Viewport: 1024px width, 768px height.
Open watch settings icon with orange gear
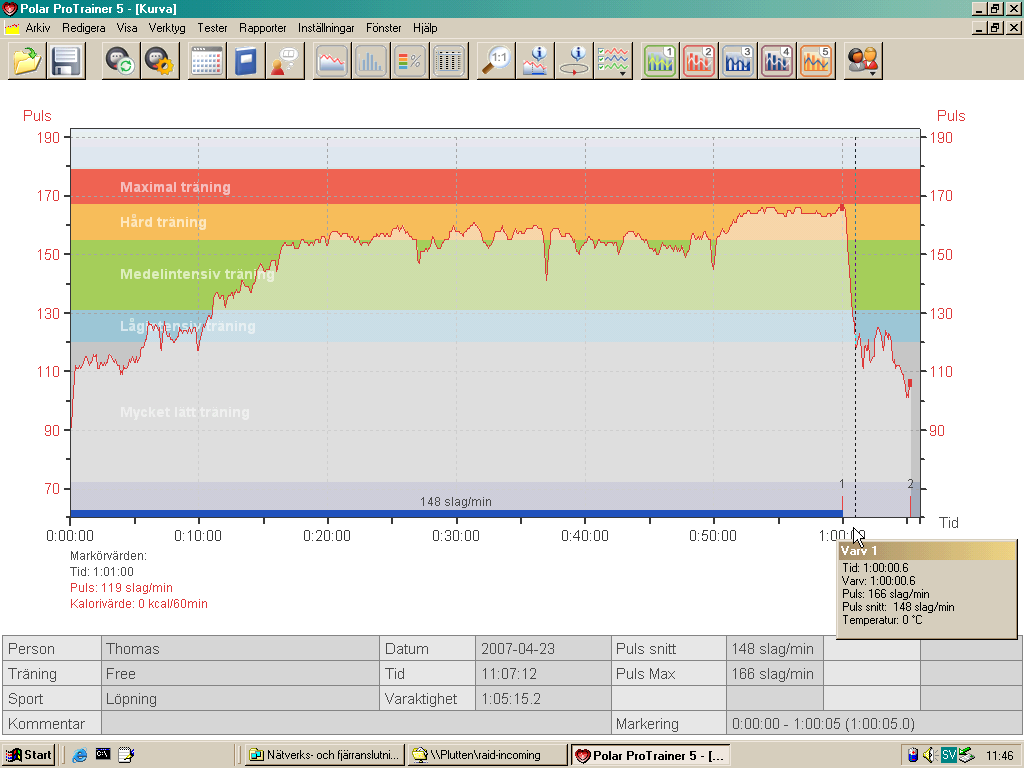tap(160, 61)
